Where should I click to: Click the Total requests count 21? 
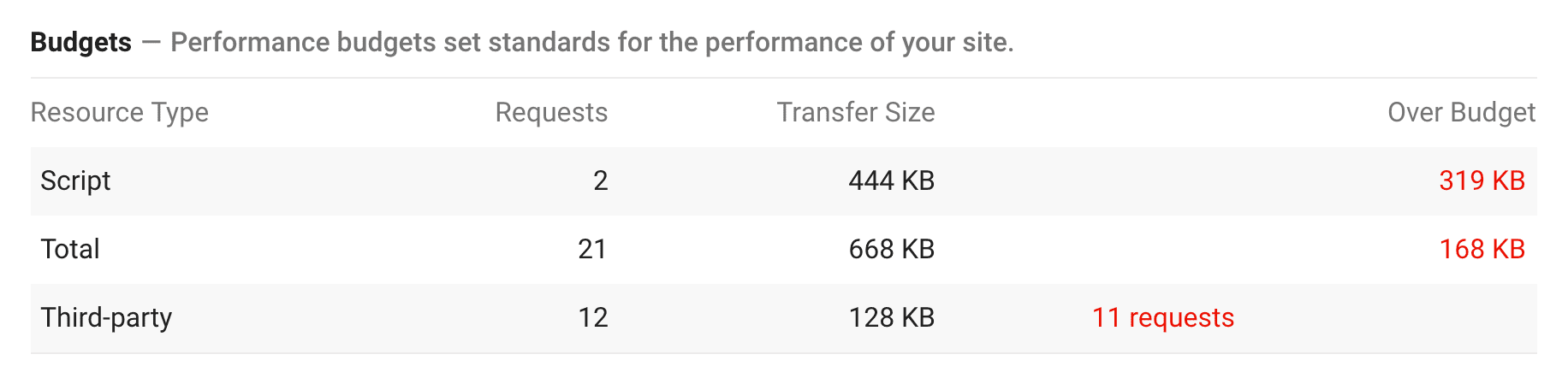point(592,249)
